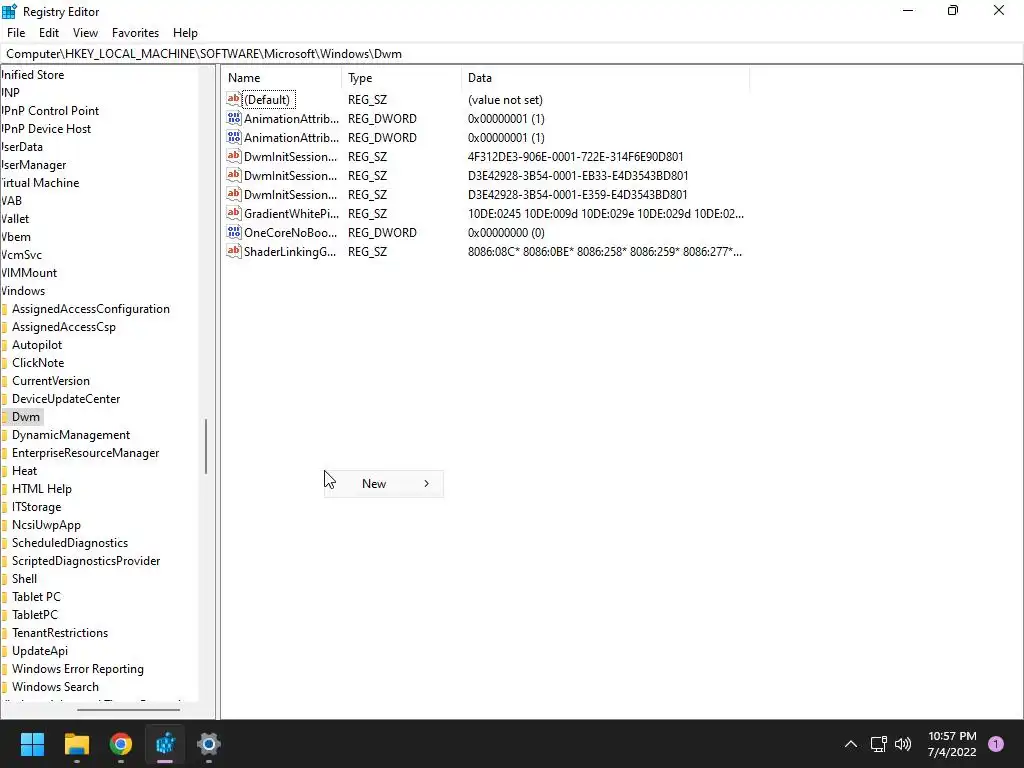Open the View menu
Image resolution: width=1024 pixels, height=768 pixels.
click(86, 33)
